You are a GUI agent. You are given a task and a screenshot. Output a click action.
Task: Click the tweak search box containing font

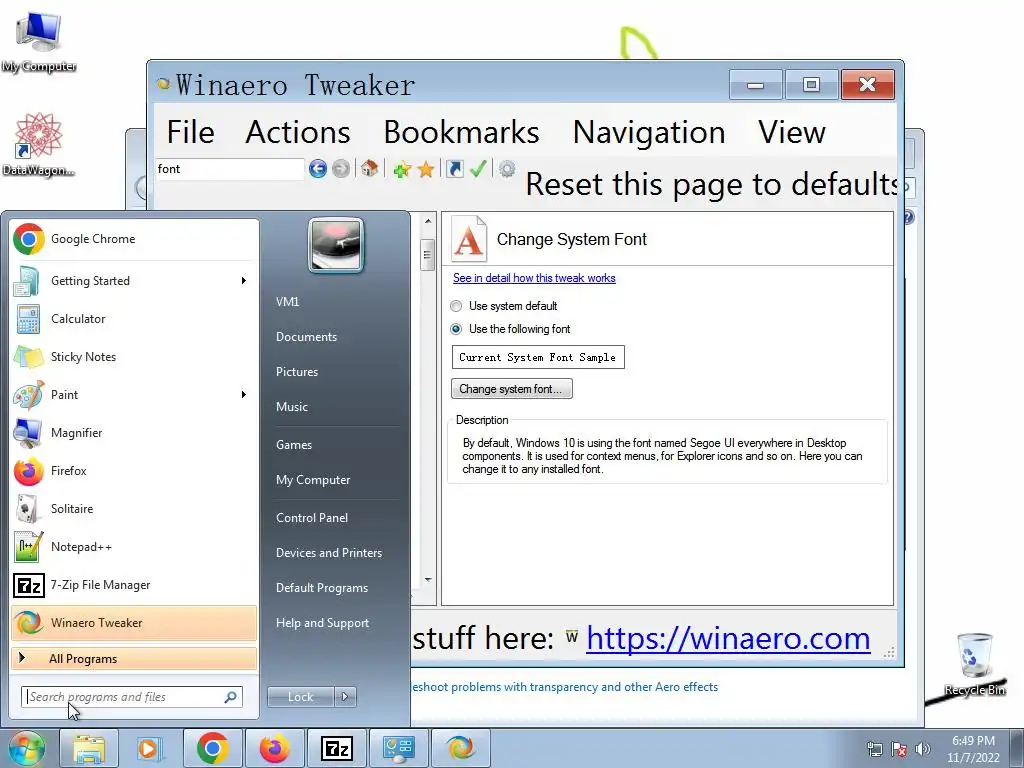coord(230,169)
